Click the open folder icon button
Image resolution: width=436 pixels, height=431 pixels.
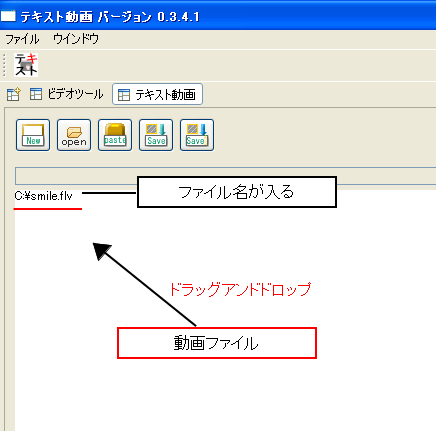point(74,135)
